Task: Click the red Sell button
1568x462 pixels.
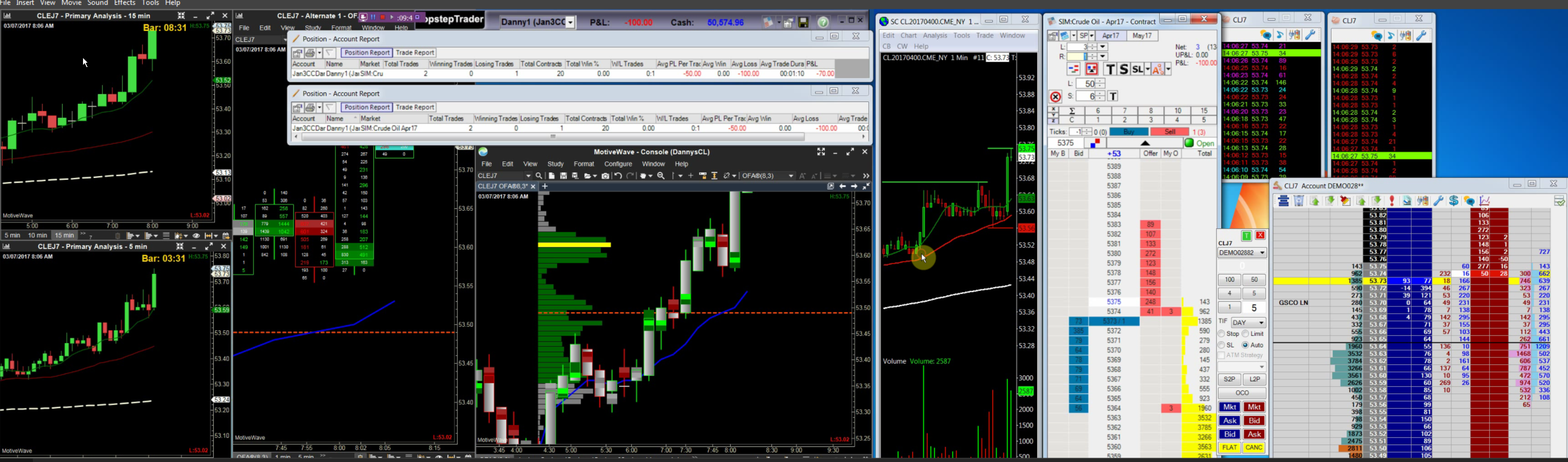Action: [1169, 132]
